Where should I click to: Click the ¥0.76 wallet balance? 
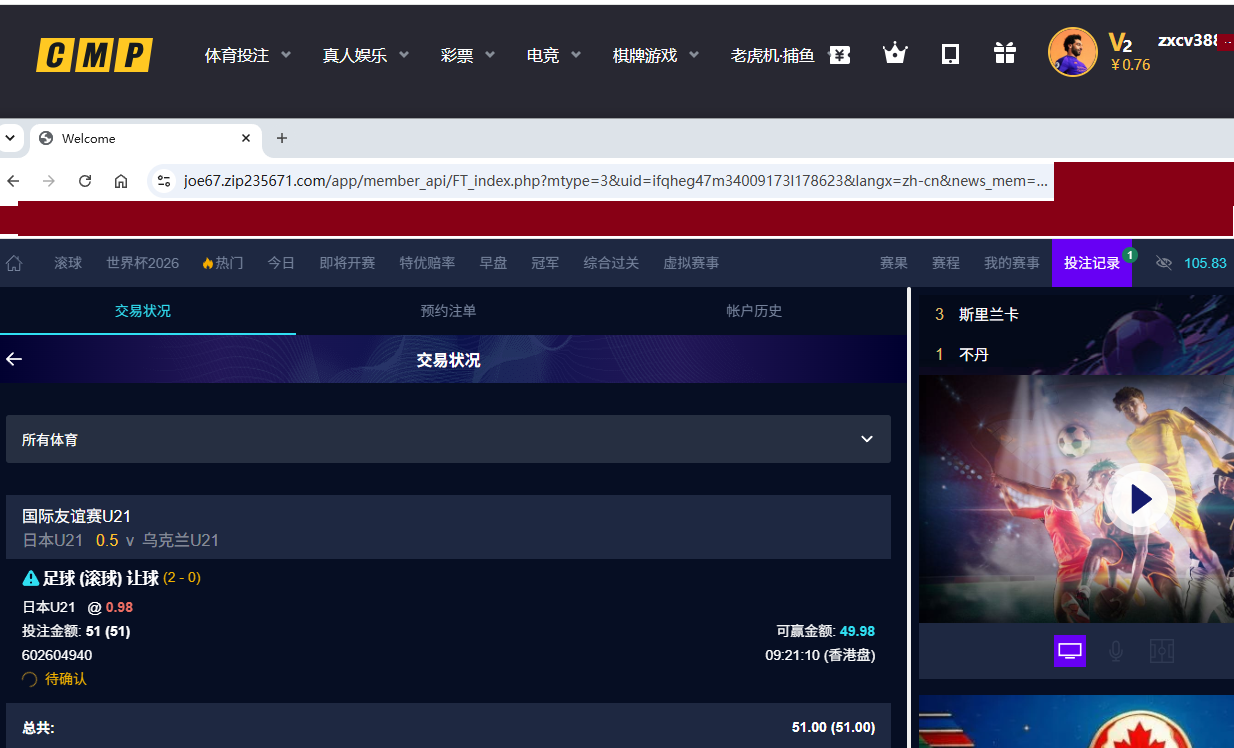pyautogui.click(x=1130, y=65)
